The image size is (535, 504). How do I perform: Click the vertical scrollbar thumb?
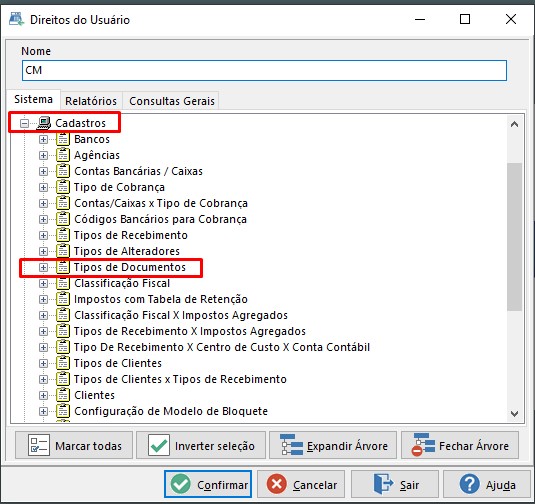[515, 237]
